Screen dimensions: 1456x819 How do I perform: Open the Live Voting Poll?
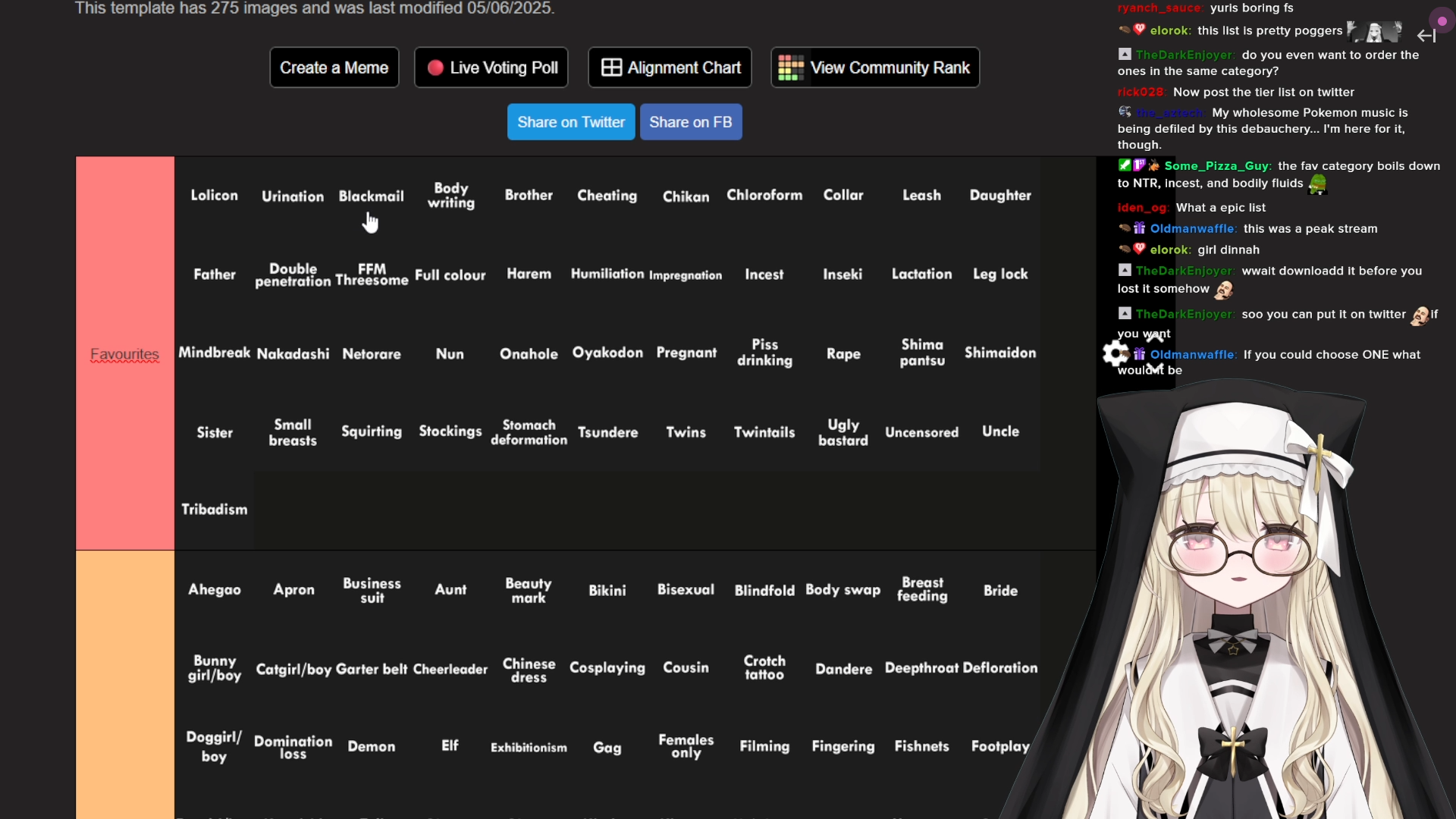(x=491, y=67)
